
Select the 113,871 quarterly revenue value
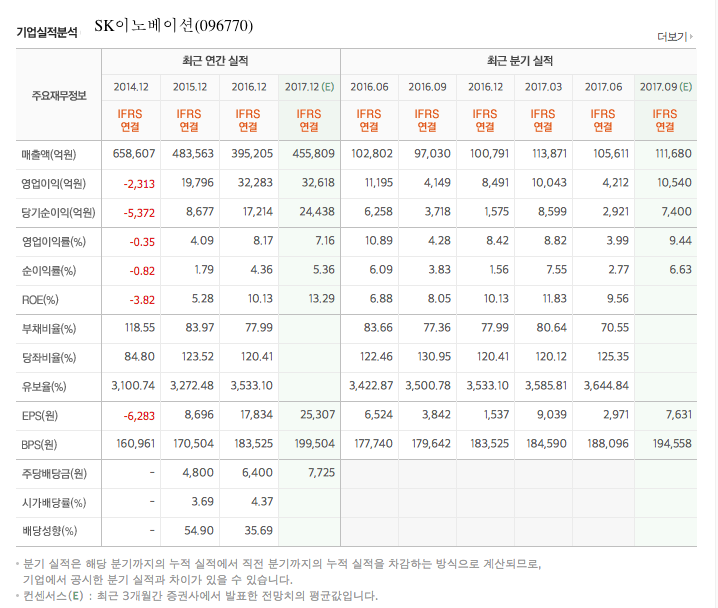[x=549, y=153]
